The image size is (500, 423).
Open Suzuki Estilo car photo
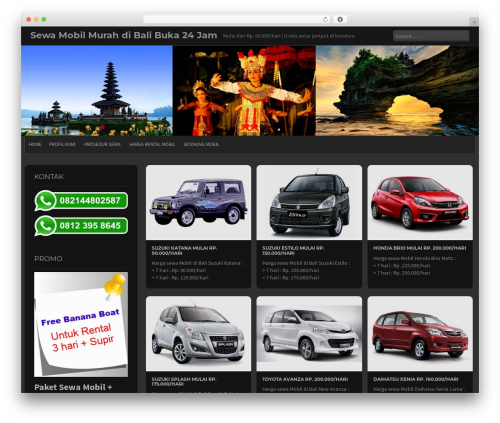[x=309, y=202]
